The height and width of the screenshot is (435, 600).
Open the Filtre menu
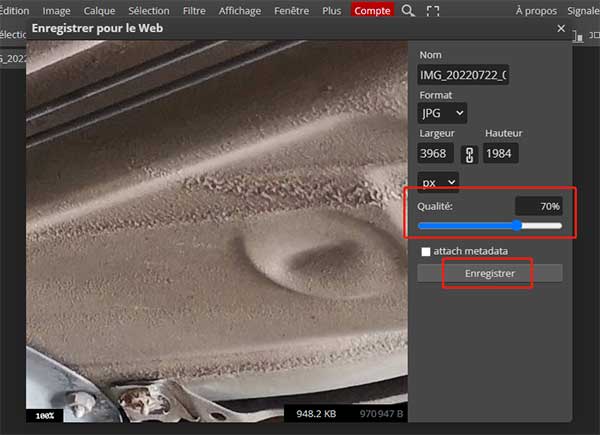194,11
